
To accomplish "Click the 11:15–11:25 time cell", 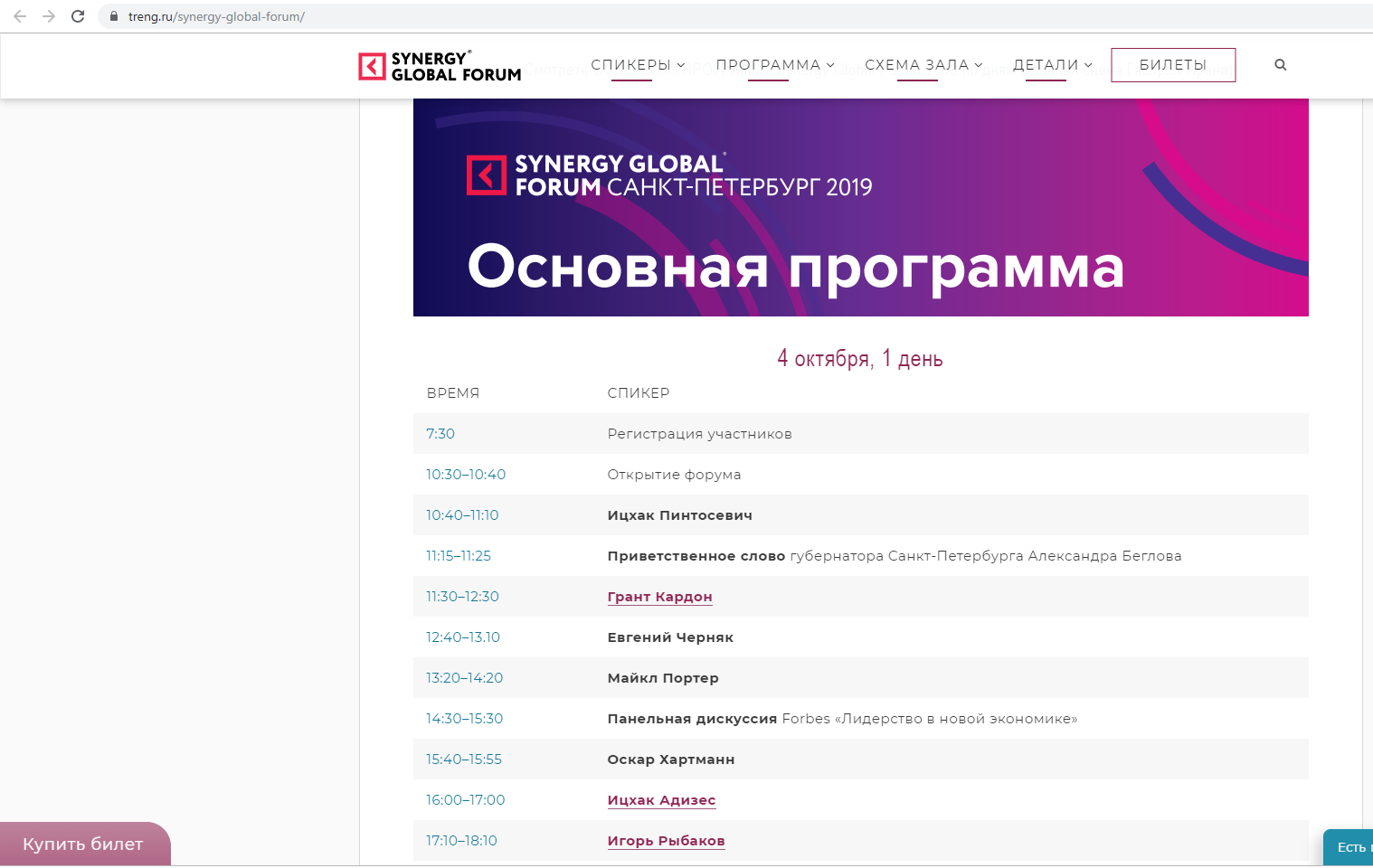I will [459, 556].
